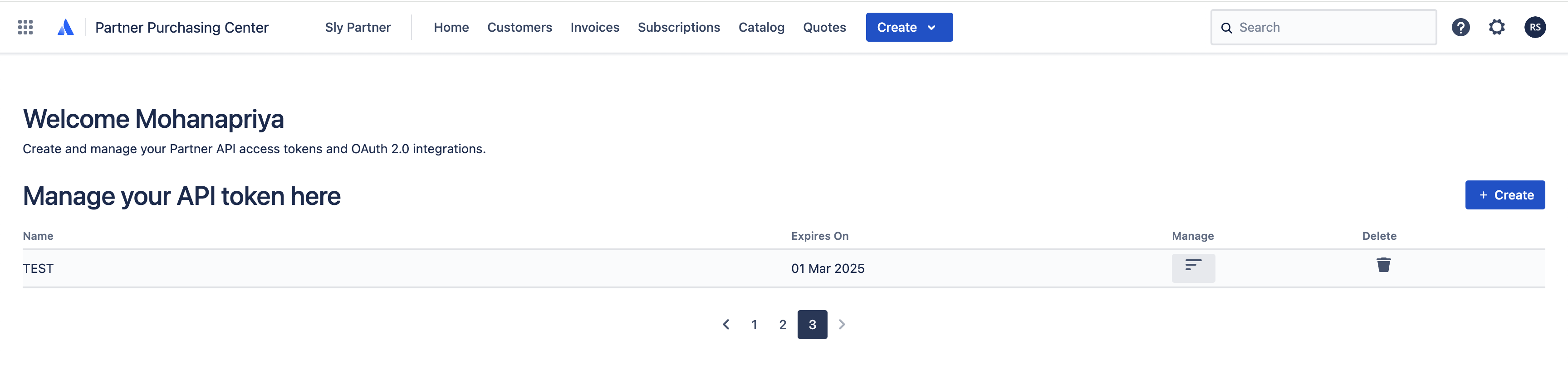Open the Subscriptions section
Viewport: 1568px width, 369px height.
(679, 27)
